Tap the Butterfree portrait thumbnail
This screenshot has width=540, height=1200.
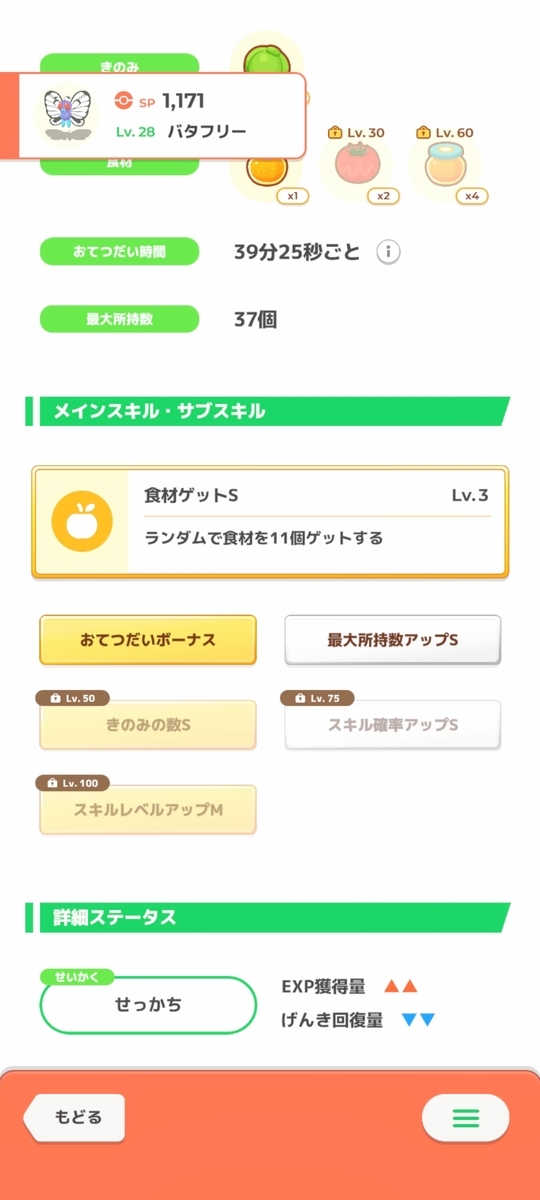[x=69, y=115]
